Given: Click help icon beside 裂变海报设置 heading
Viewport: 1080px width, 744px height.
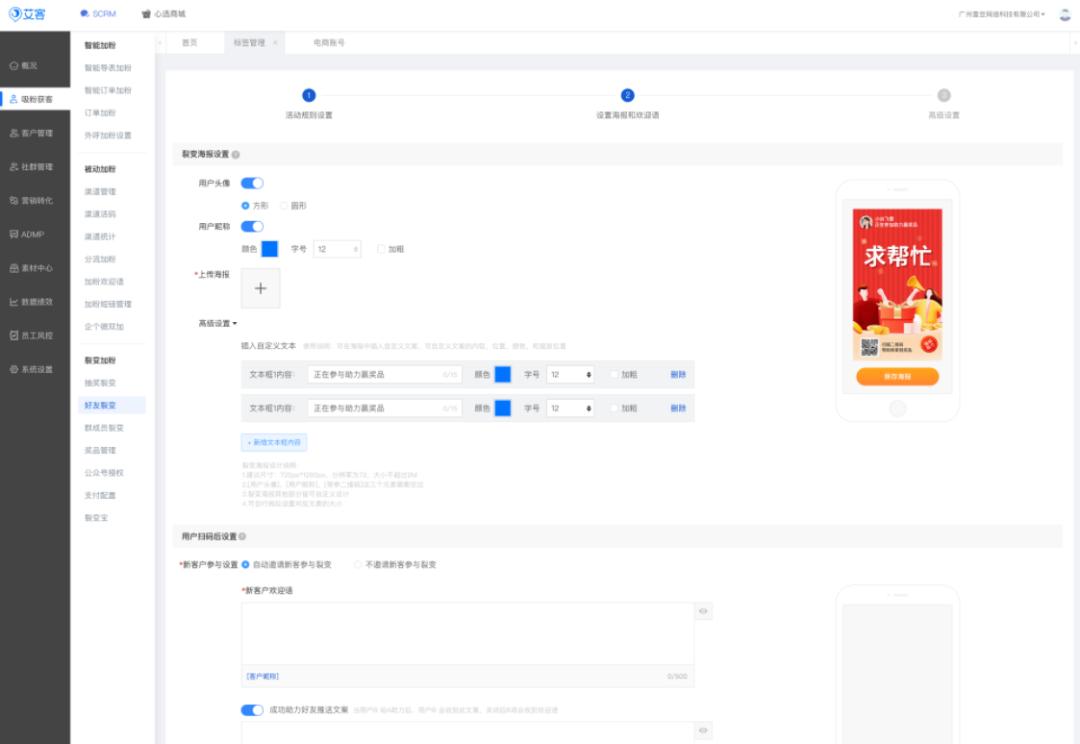Looking at the screenshot, I should point(236,155).
